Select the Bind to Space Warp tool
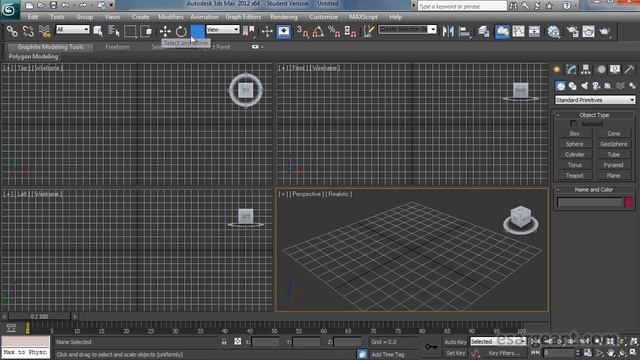The height and width of the screenshot is (360, 640). point(44,31)
